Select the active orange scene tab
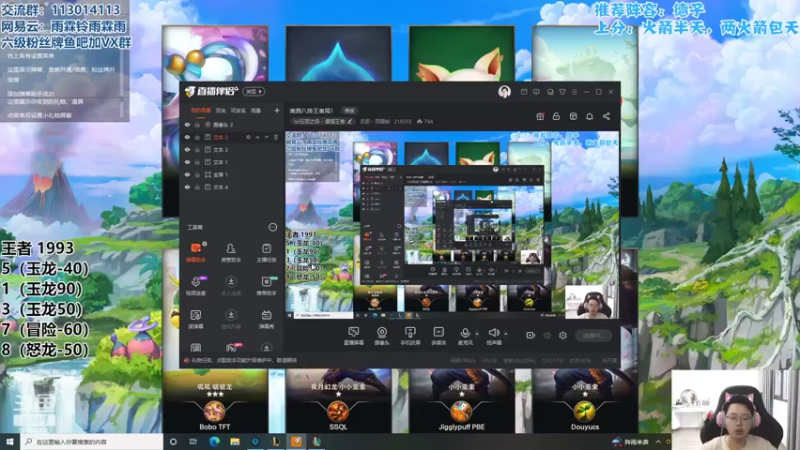The width and height of the screenshot is (800, 450). pos(201,110)
